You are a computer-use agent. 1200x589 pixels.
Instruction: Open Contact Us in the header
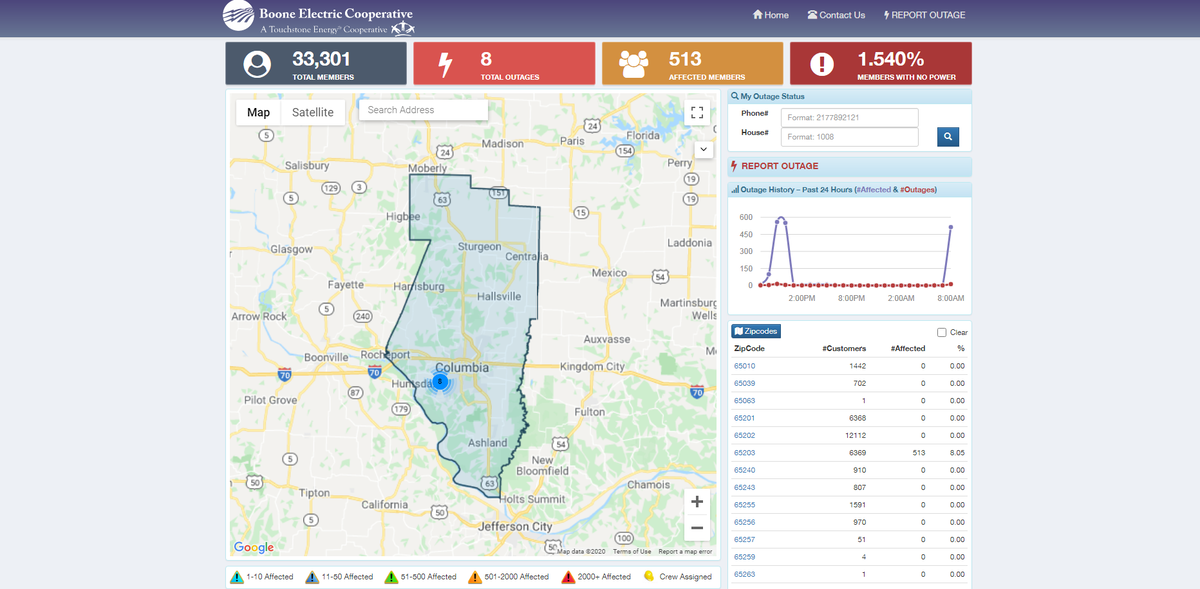tap(836, 15)
